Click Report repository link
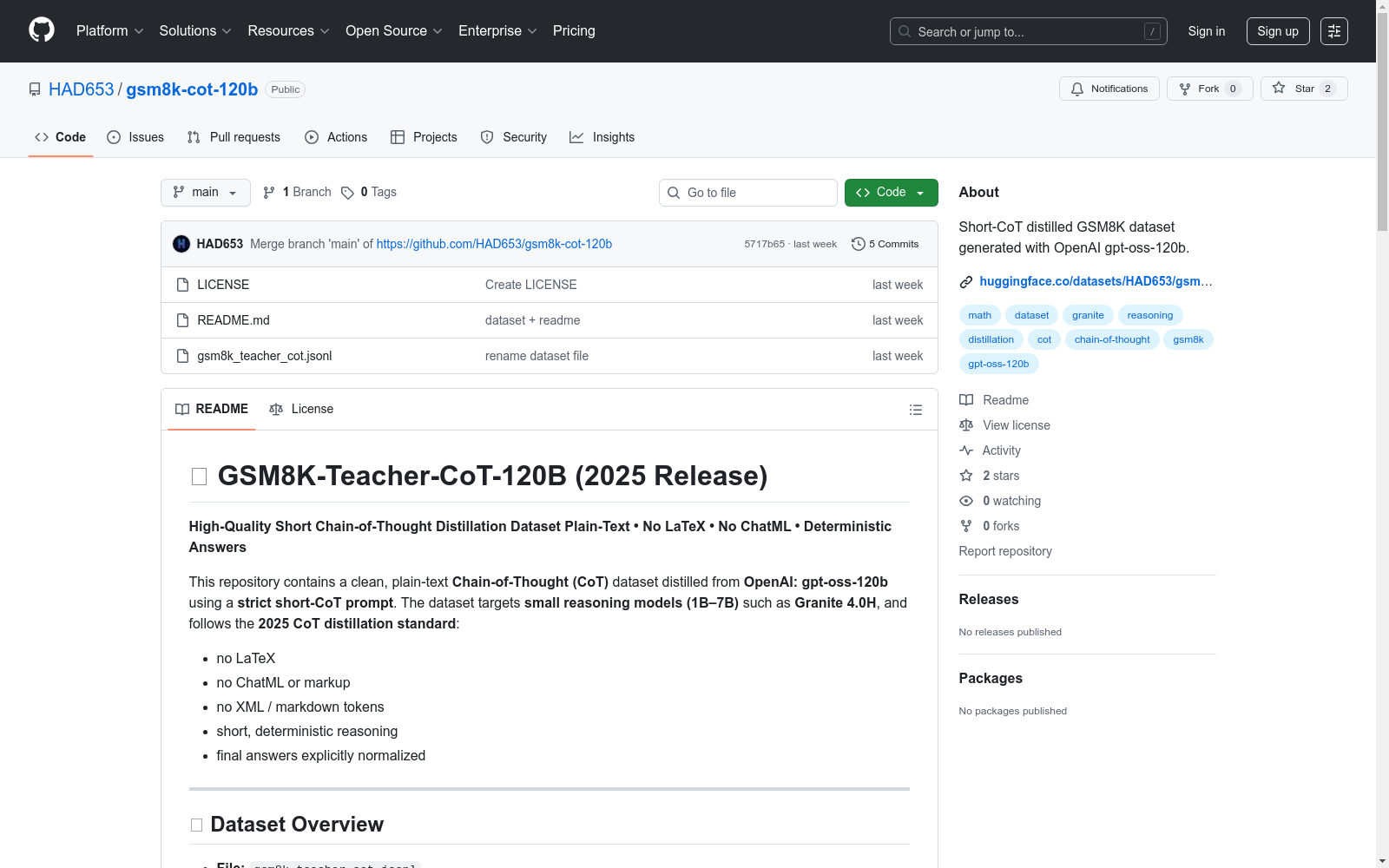 (1005, 551)
